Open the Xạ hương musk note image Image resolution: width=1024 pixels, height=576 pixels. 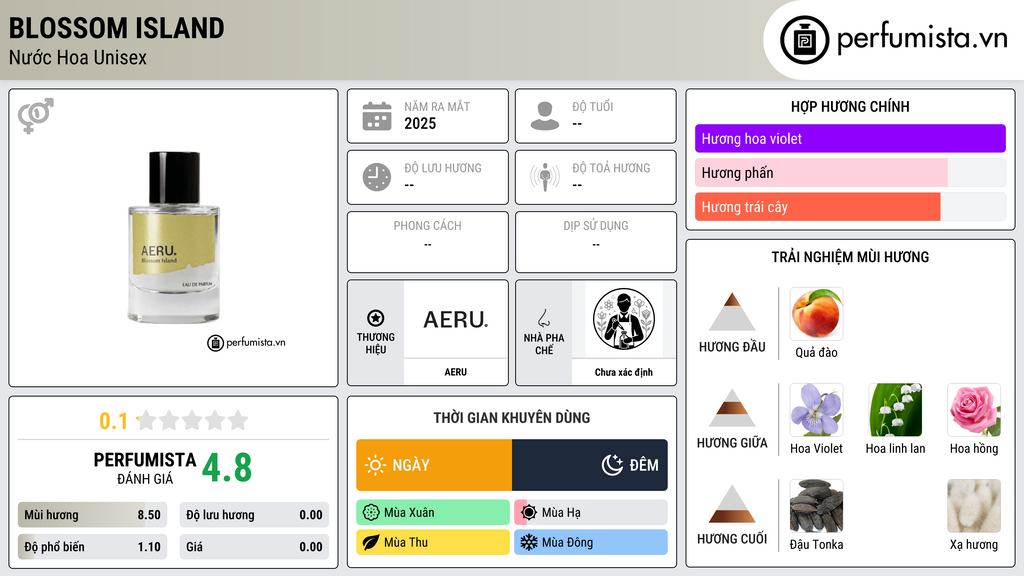click(x=974, y=505)
